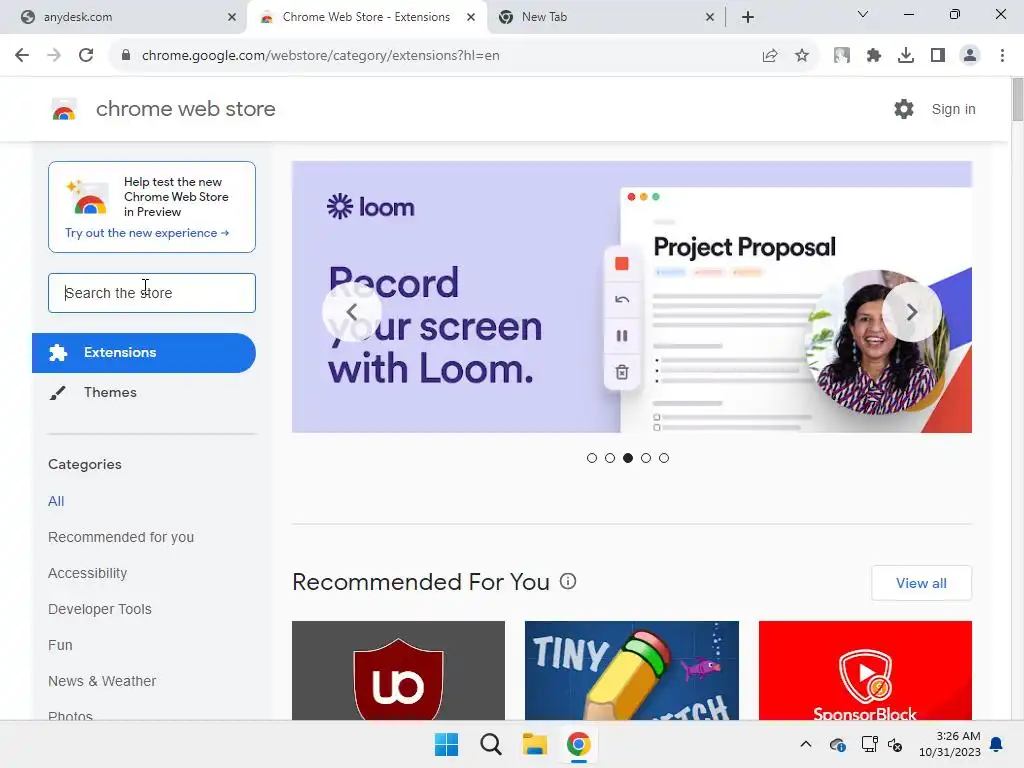
Task: Select the second carousel dot
Action: [610, 458]
